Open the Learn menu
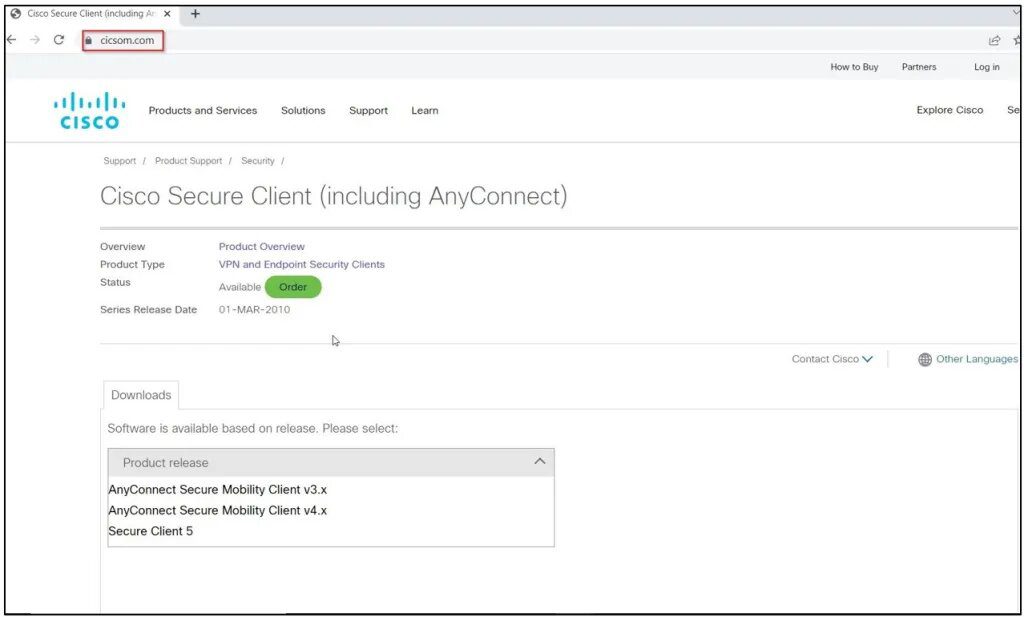Viewport: 1024px width, 617px height. pos(424,110)
